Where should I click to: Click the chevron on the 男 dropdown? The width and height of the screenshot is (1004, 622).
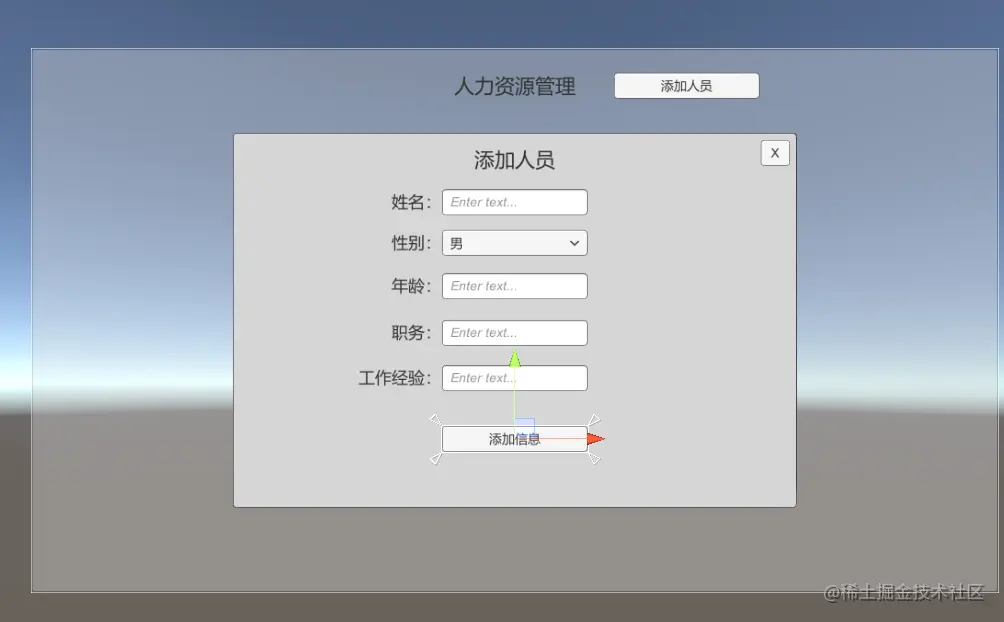(573, 243)
